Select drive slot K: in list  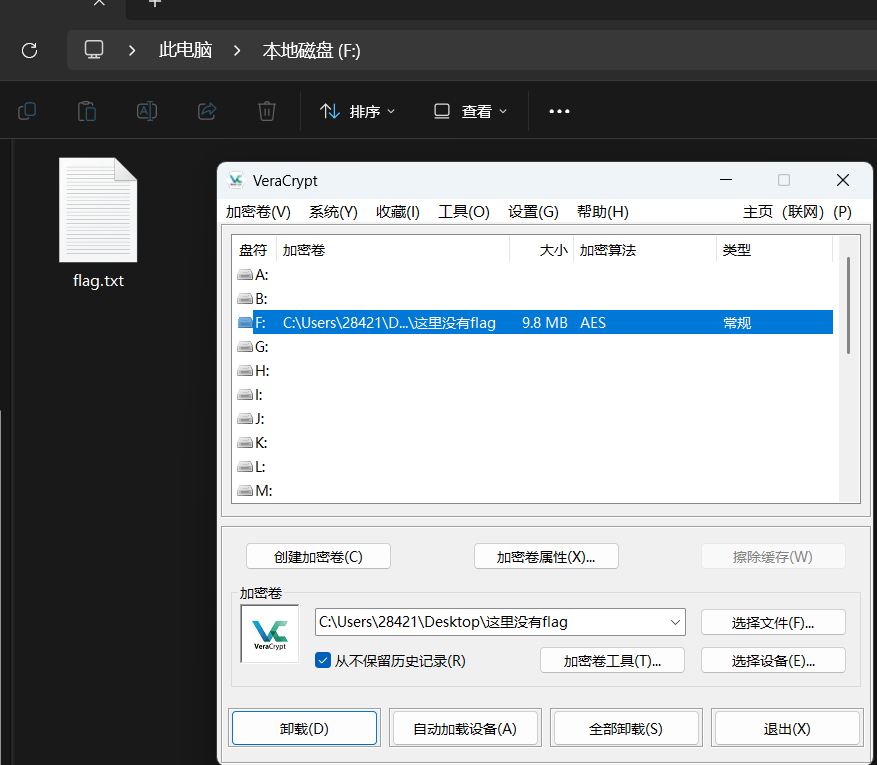coord(253,442)
